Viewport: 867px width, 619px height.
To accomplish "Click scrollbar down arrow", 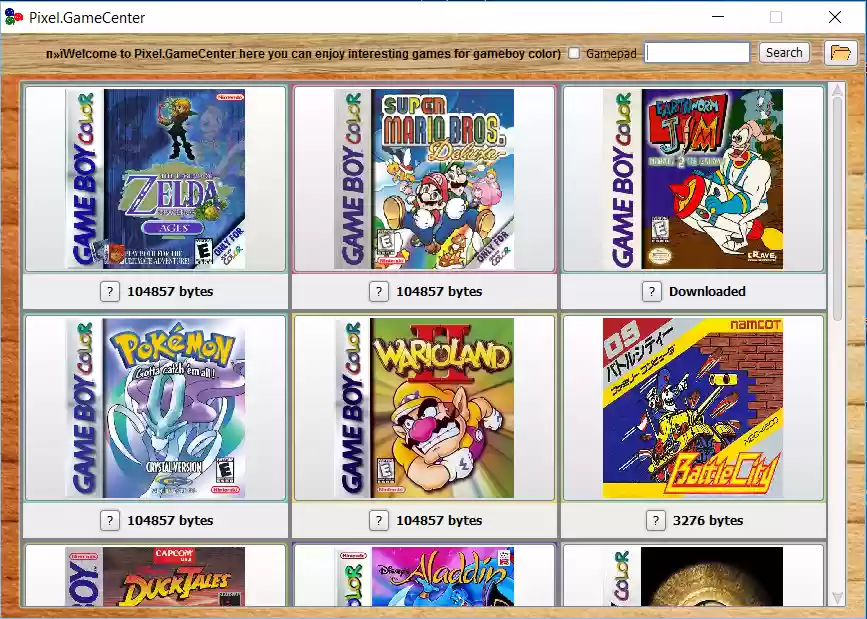I will [x=837, y=597].
